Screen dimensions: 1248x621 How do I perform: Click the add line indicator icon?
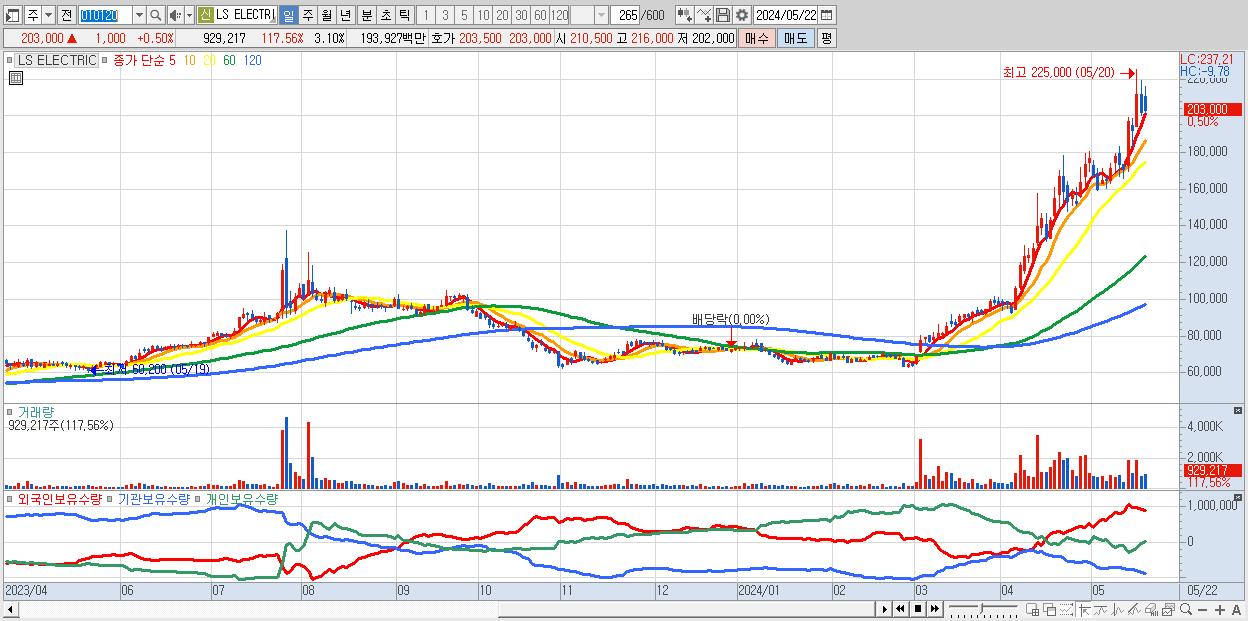[704, 15]
